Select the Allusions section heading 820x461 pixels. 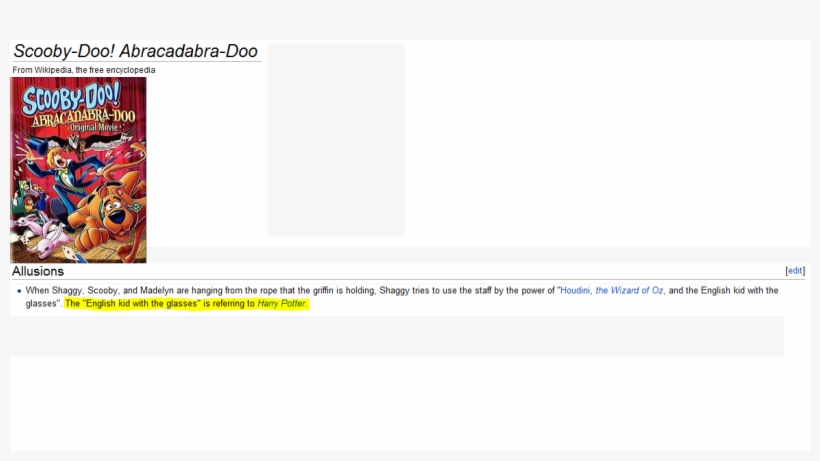[x=38, y=271]
